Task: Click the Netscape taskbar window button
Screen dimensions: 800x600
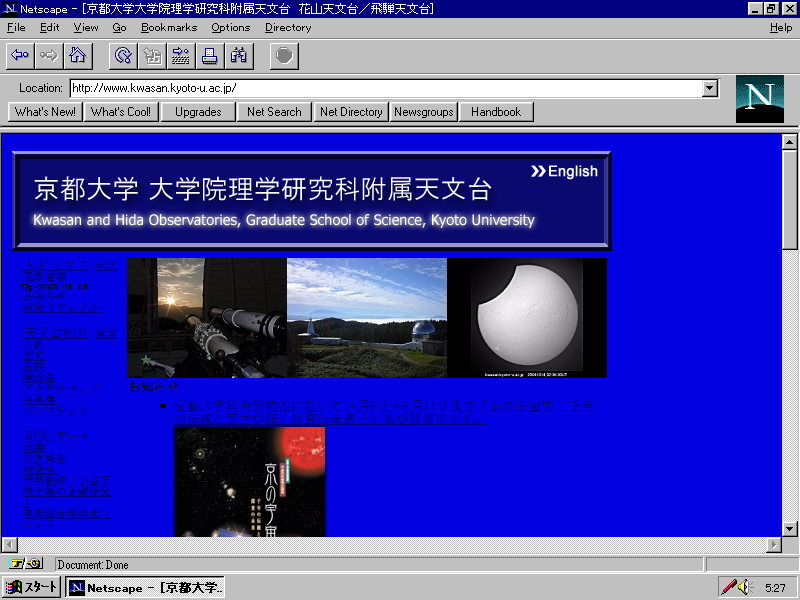Action: tap(145, 587)
